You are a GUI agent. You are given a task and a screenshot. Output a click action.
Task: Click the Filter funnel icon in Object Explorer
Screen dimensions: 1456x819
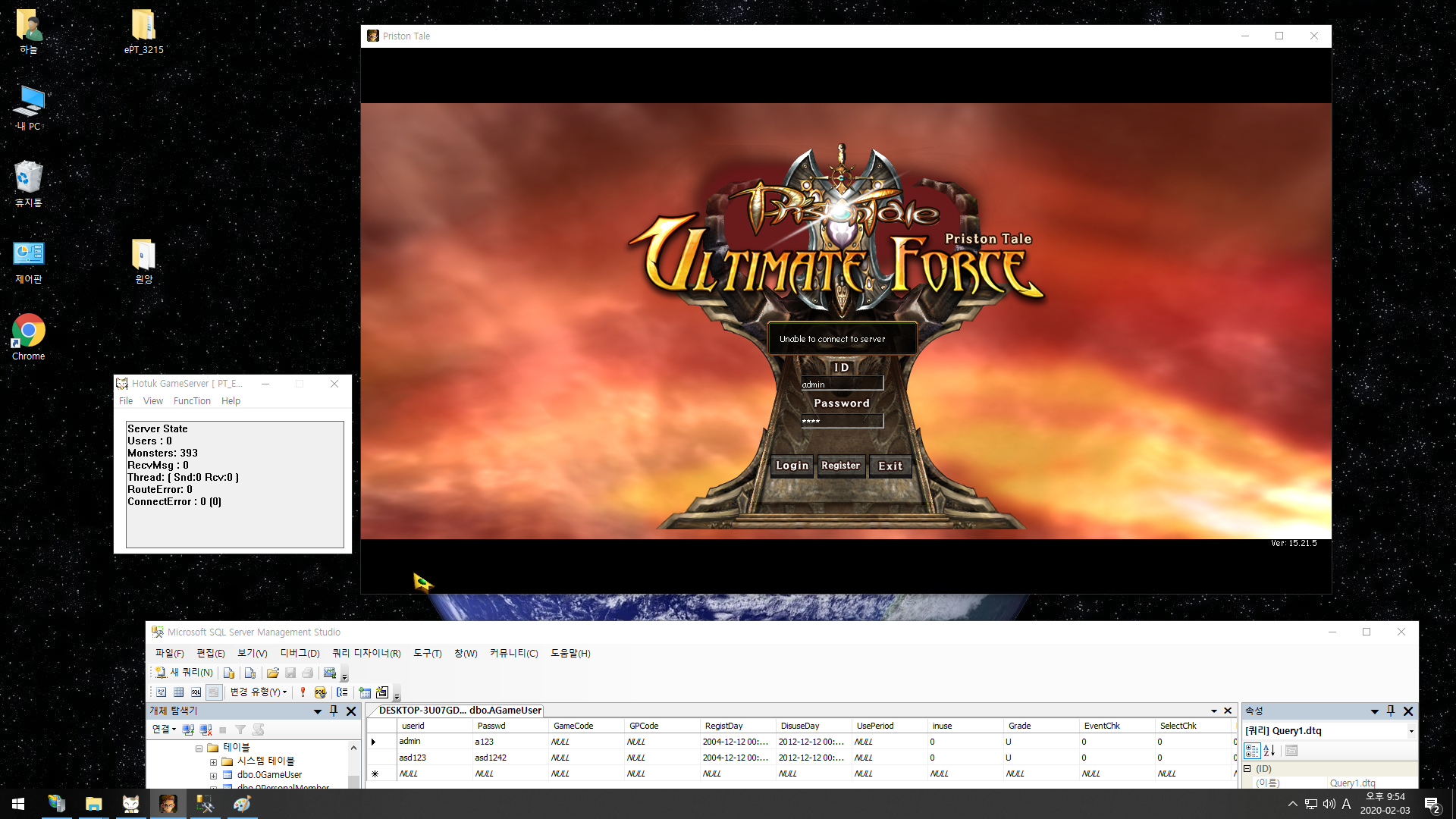pos(240,730)
